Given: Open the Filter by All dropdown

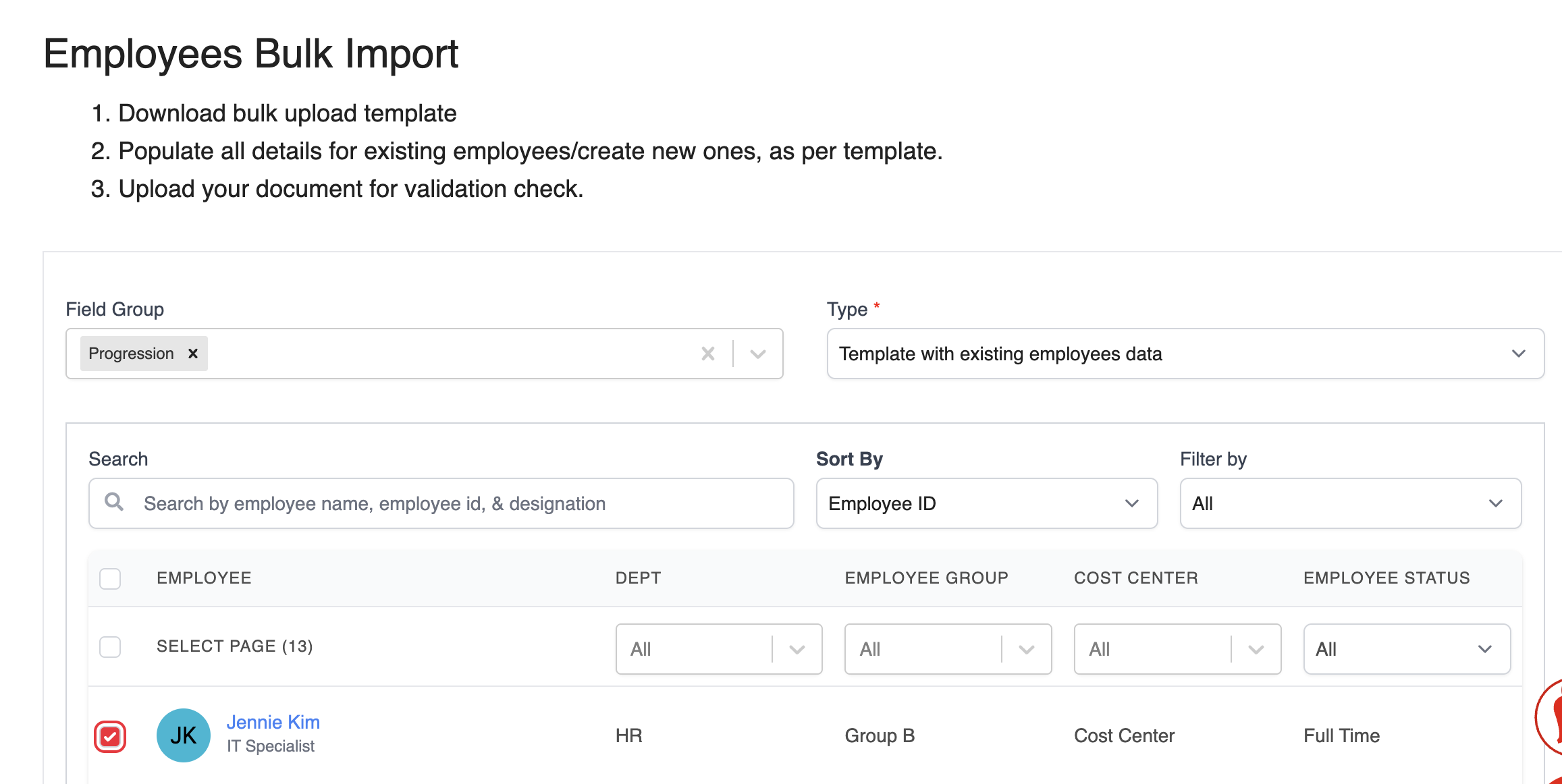Looking at the screenshot, I should [x=1350, y=503].
